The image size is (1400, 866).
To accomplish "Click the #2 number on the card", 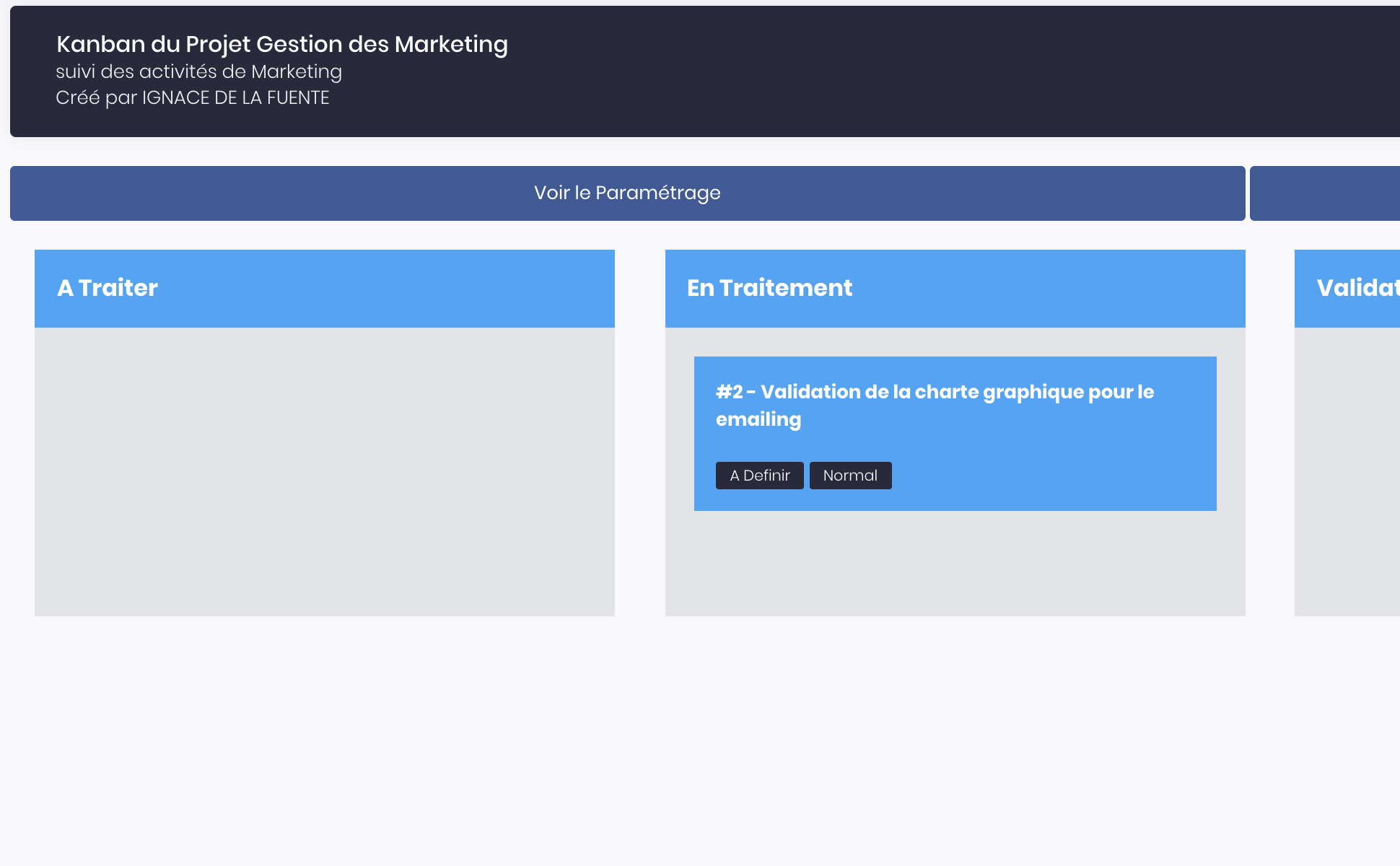I will pos(729,392).
